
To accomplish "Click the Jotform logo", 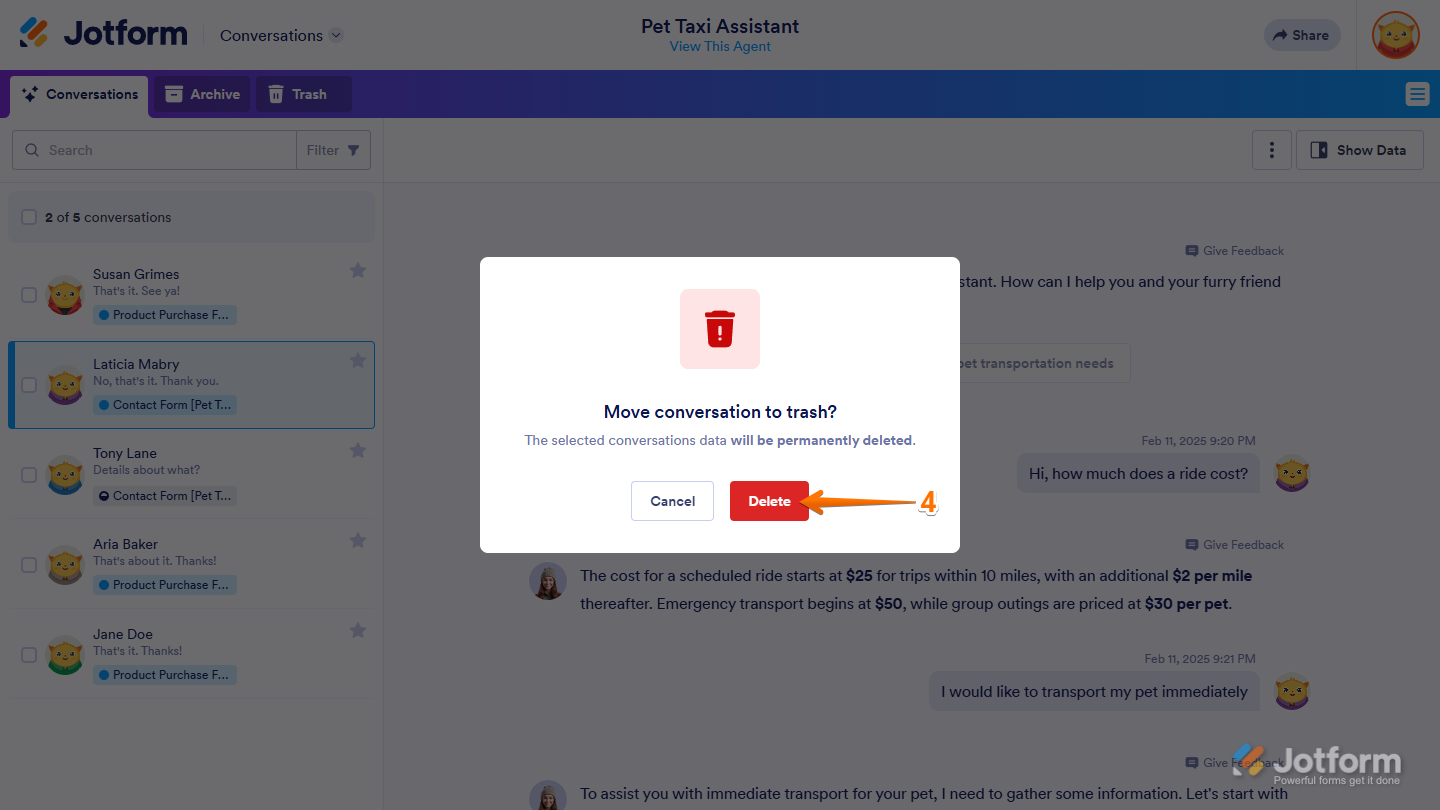I will pos(104,34).
